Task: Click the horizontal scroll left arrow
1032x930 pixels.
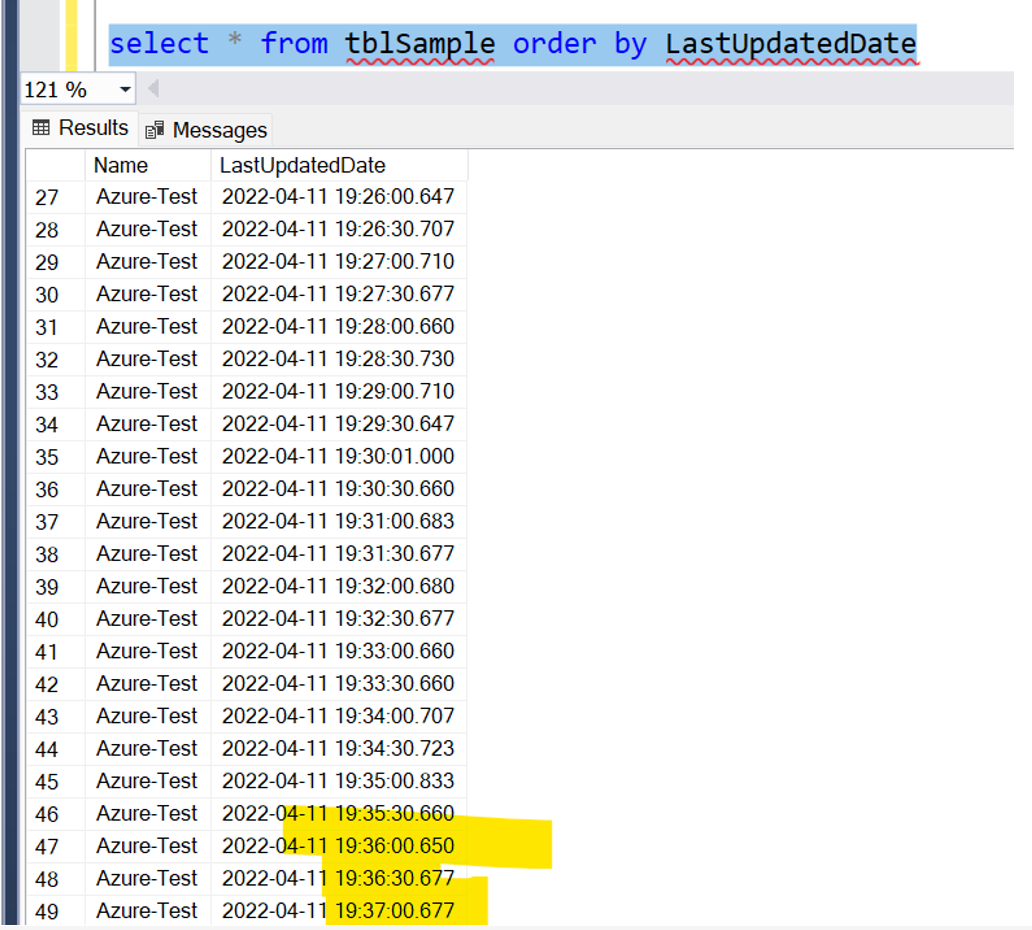Action: tap(153, 88)
